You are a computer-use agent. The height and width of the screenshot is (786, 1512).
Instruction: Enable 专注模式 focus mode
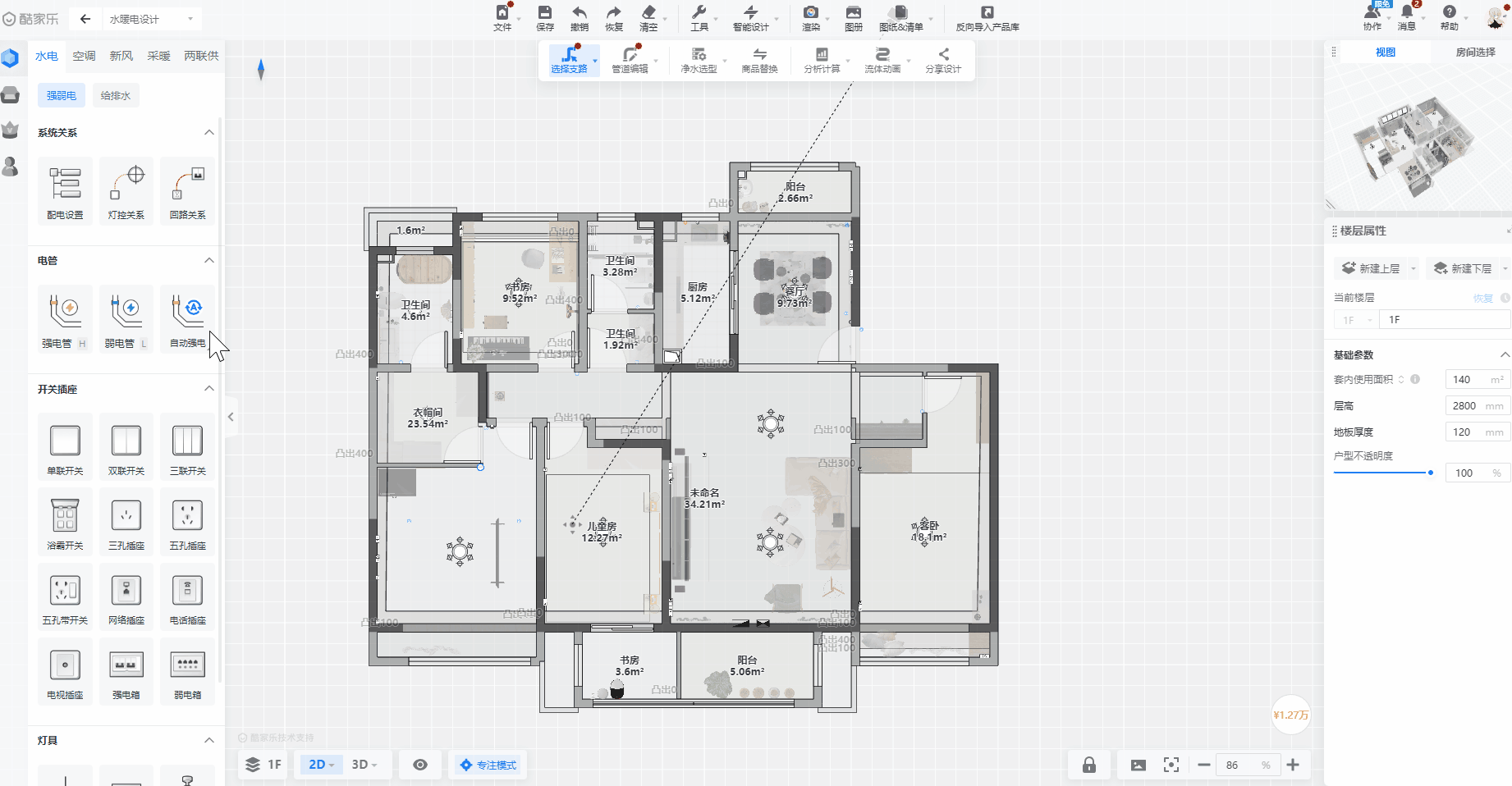(488, 765)
